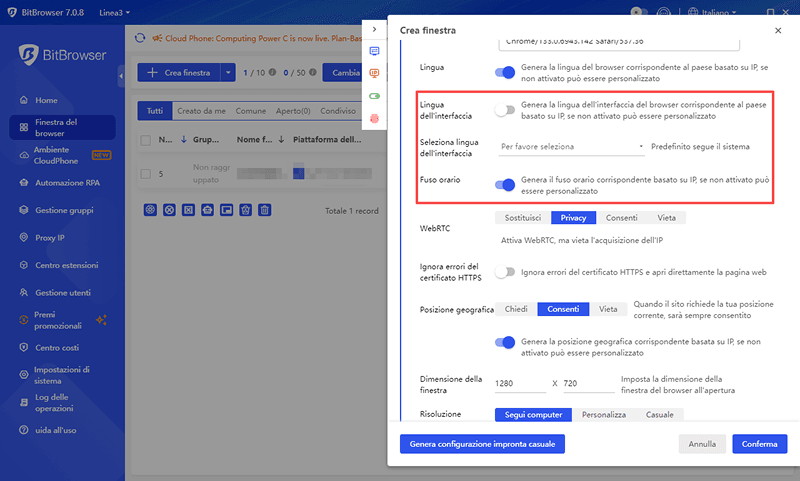Click the Annulla button
This screenshot has height=481, width=800.
click(702, 444)
